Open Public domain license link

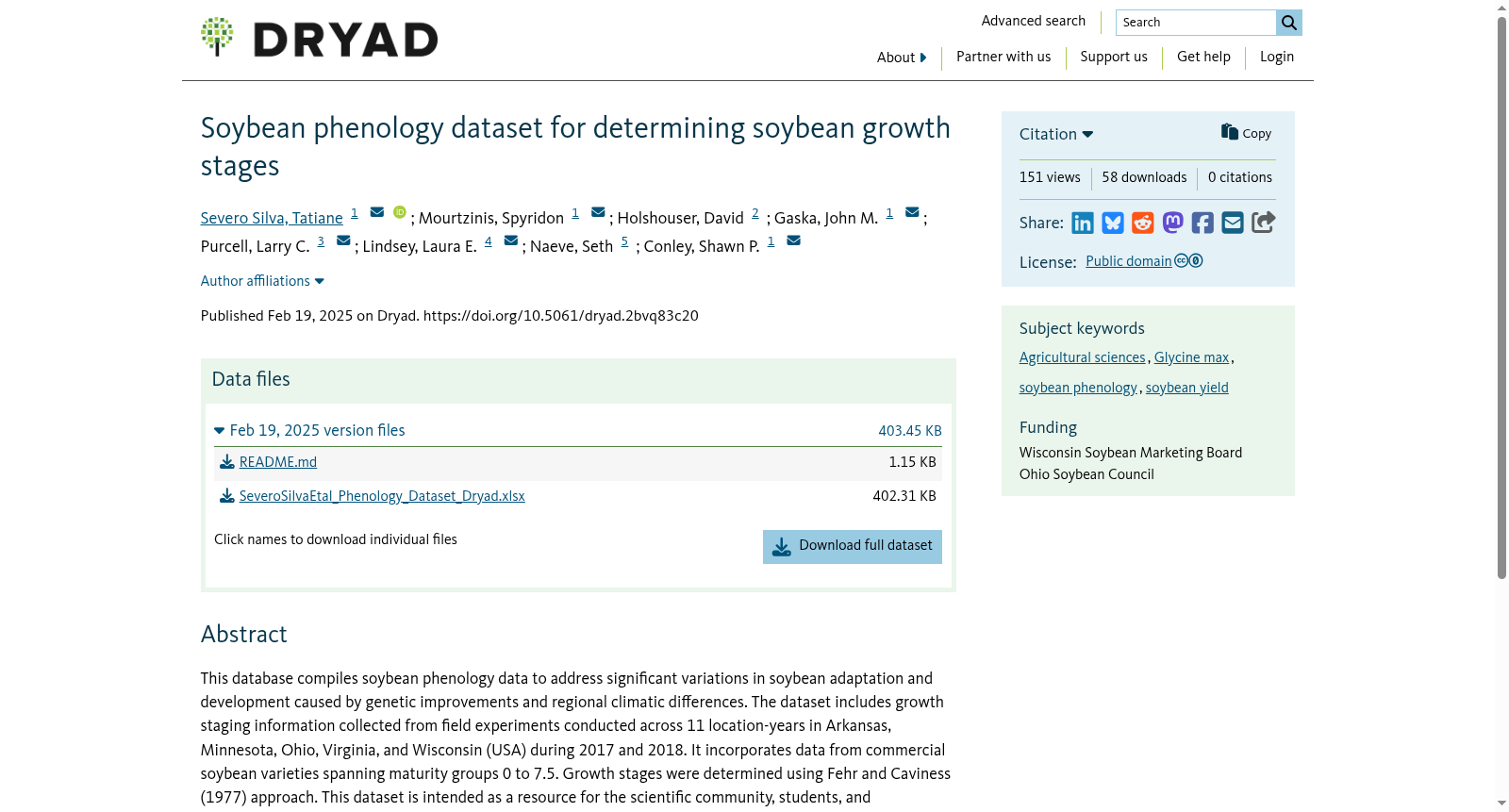(1129, 261)
